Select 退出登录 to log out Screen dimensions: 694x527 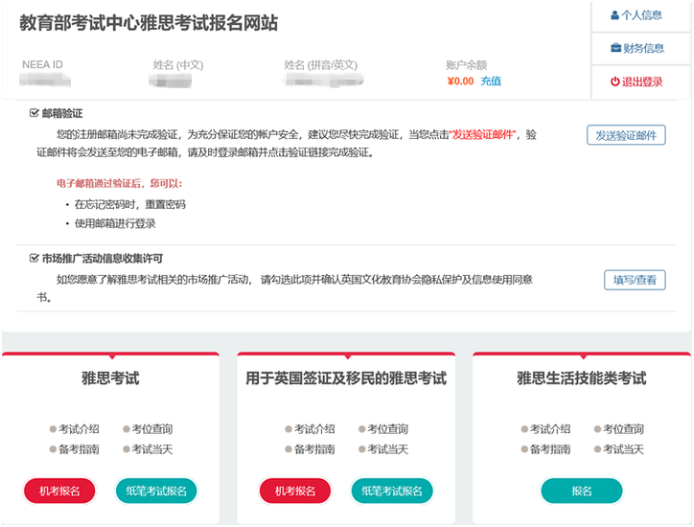click(636, 81)
